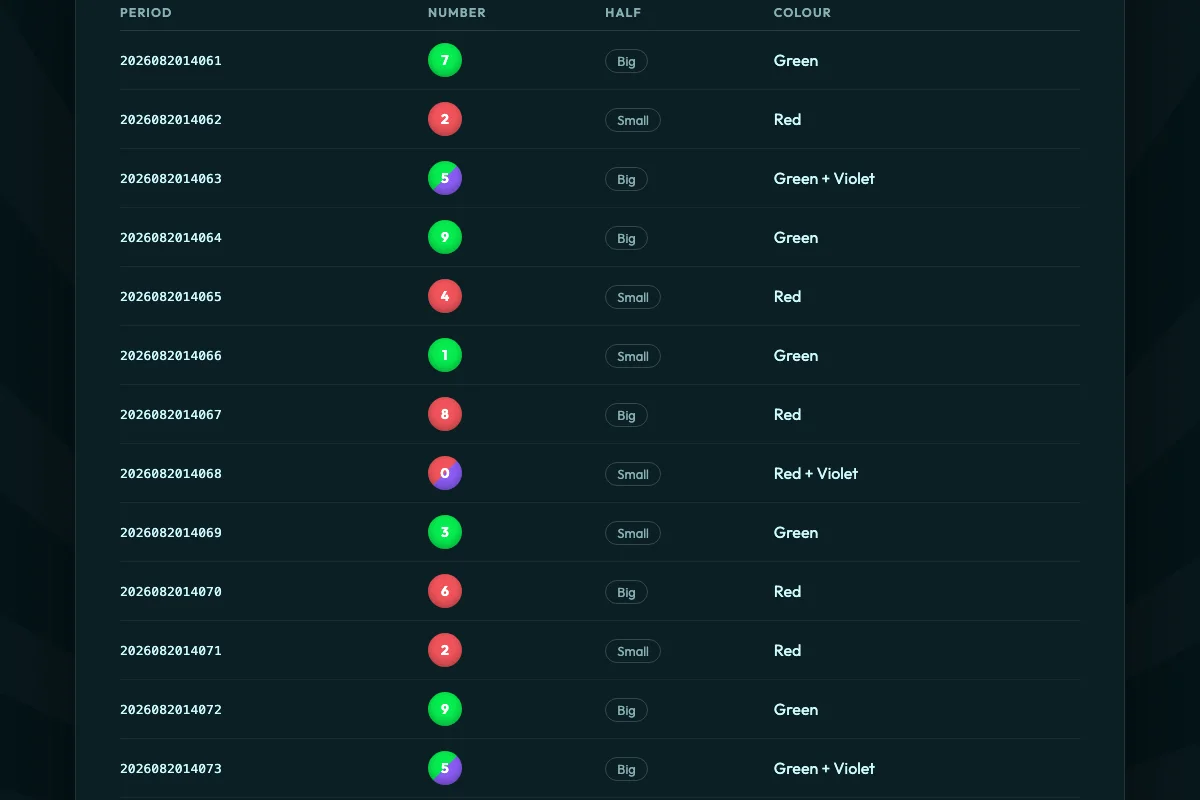Click the green 3 number ball
This screenshot has height=800, width=1200.
click(445, 533)
